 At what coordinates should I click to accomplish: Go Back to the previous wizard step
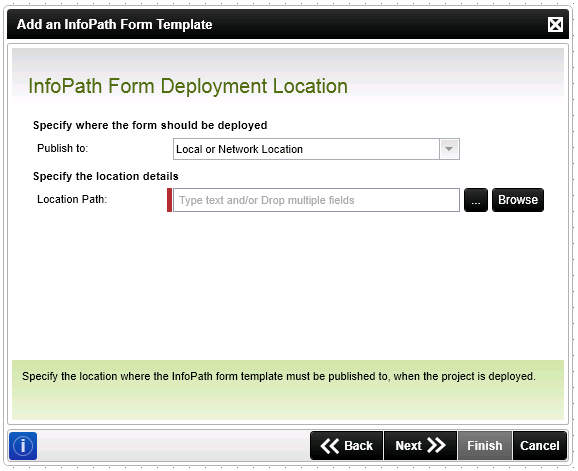pos(347,446)
